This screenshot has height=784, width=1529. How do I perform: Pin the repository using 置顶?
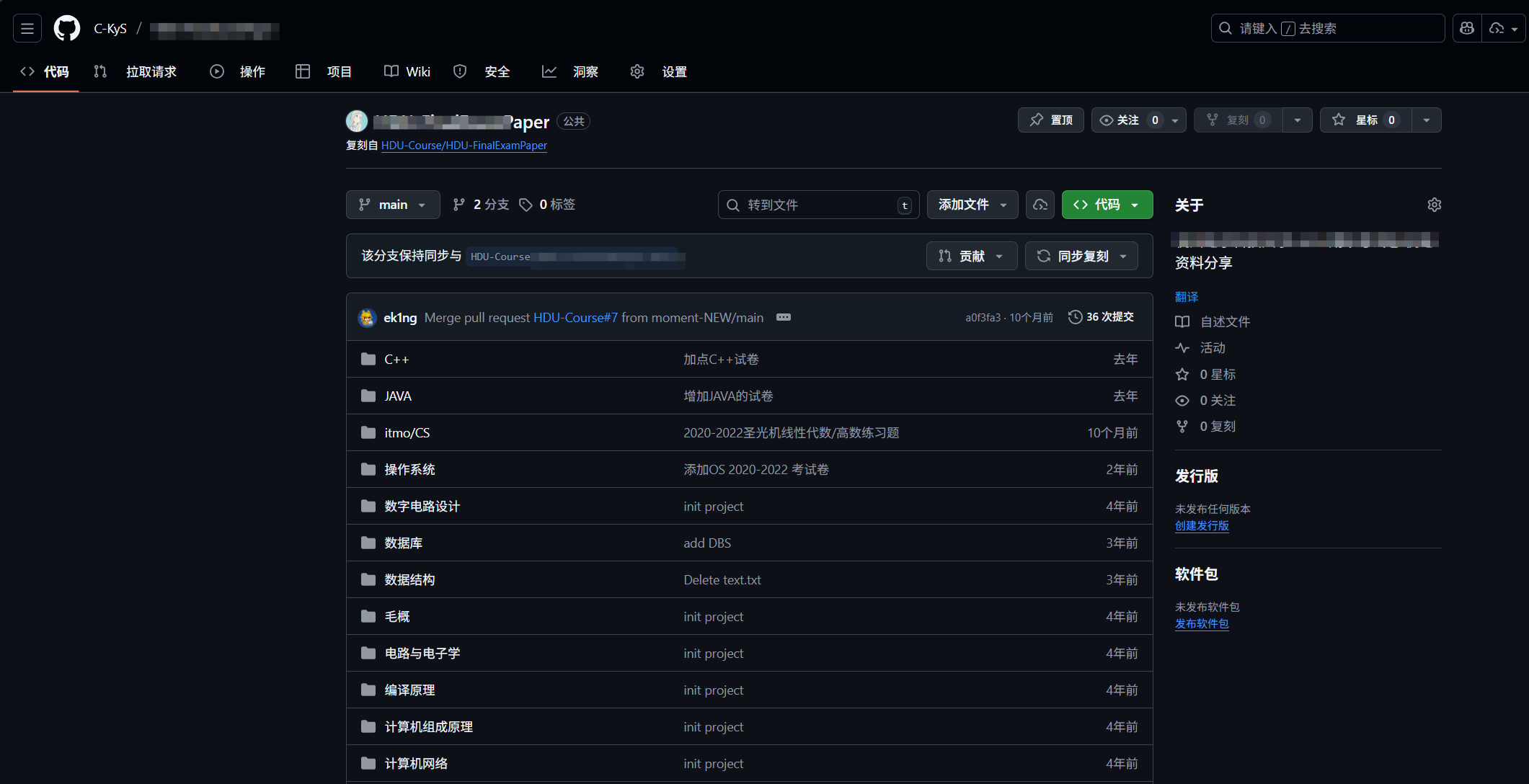point(1050,120)
